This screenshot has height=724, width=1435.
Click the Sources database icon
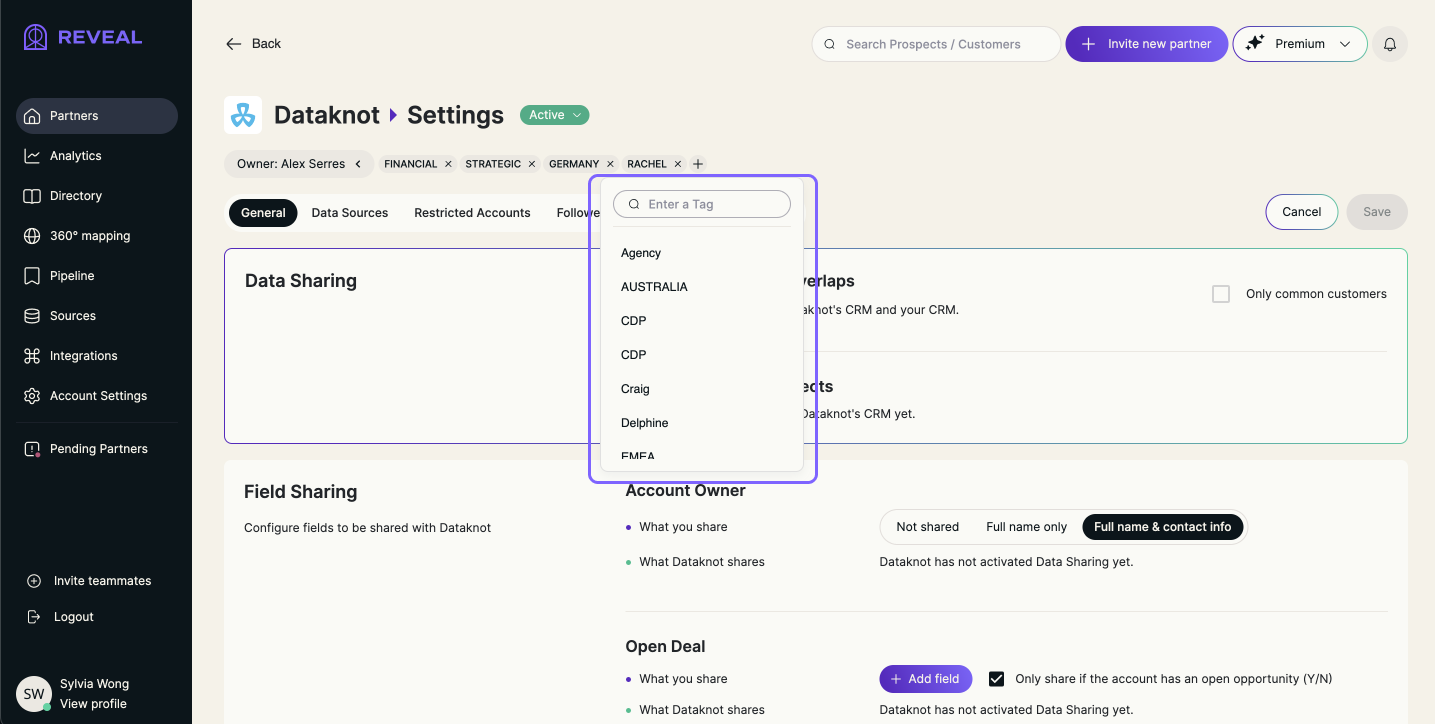[33, 316]
